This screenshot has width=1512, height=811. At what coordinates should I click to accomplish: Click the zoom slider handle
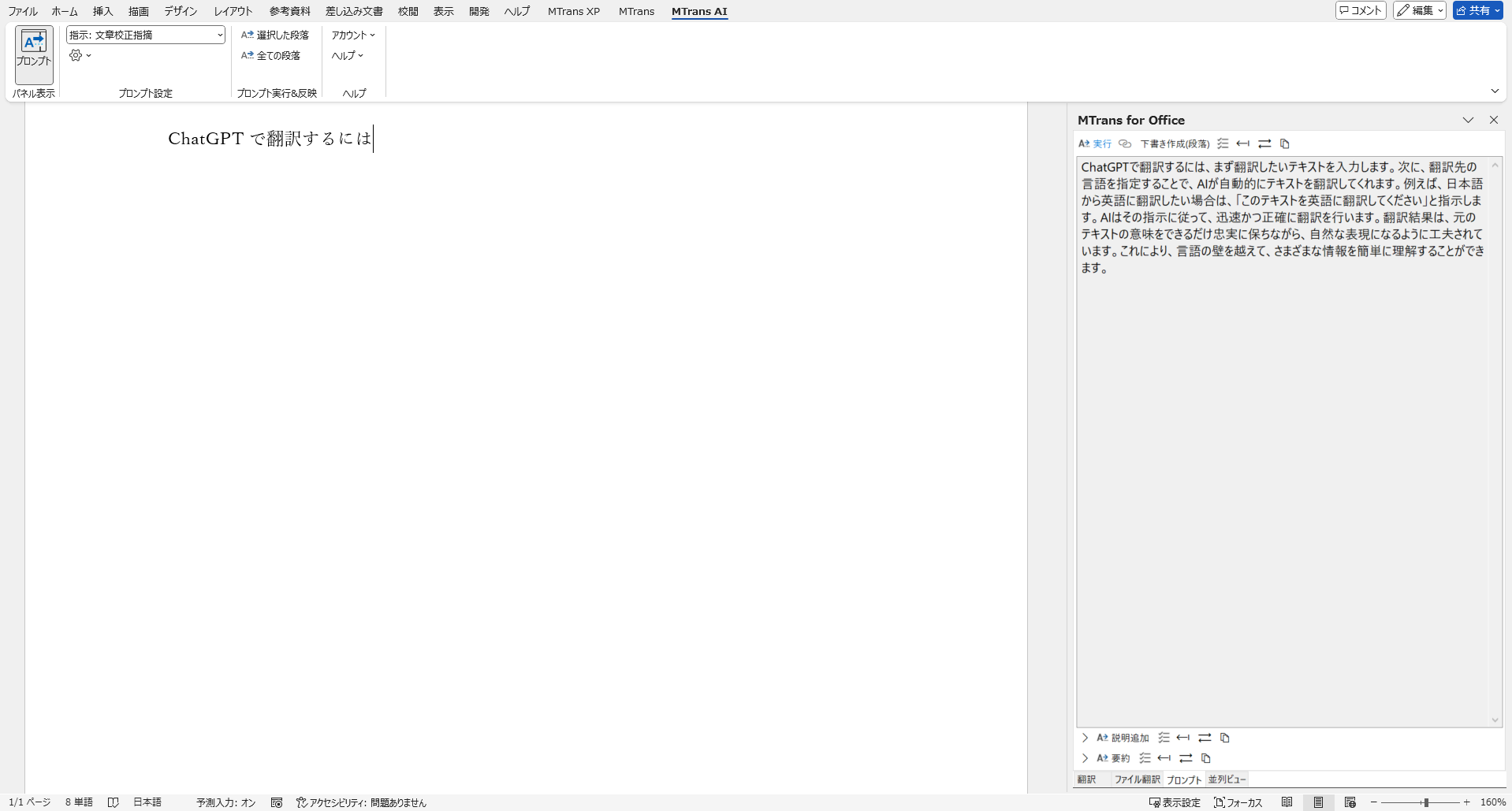point(1426,802)
